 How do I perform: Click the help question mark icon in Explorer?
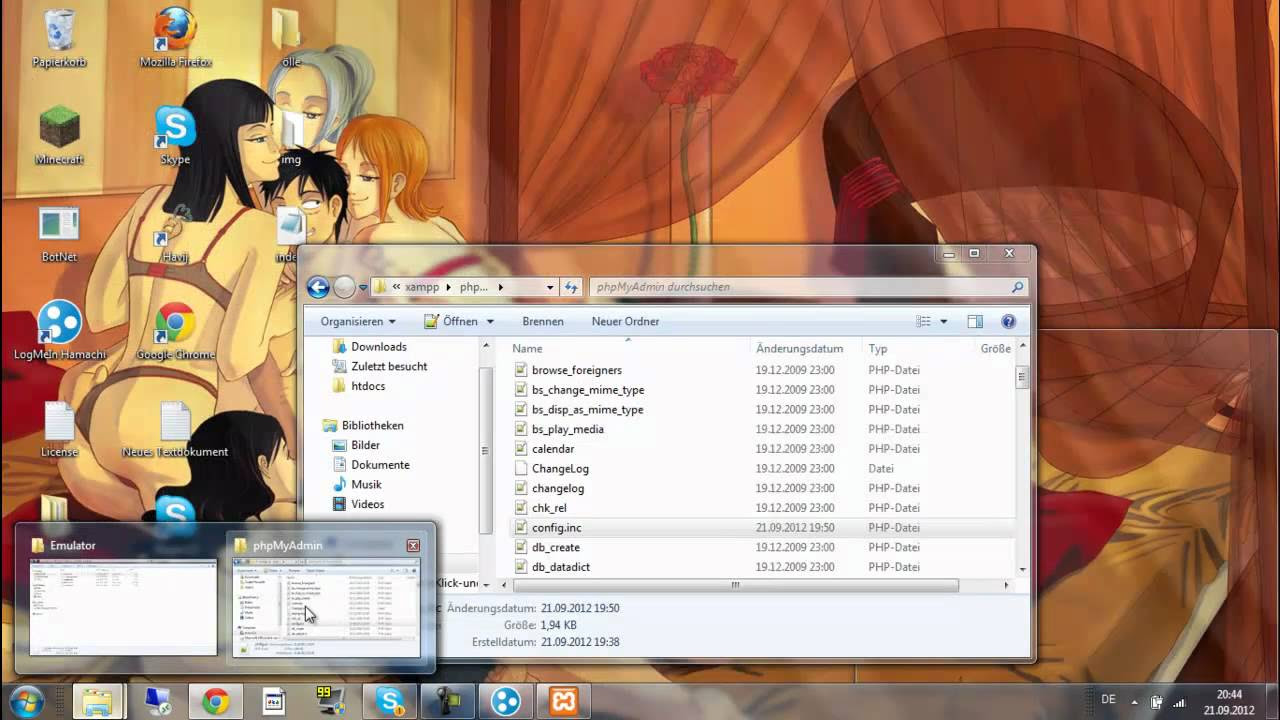point(1008,321)
